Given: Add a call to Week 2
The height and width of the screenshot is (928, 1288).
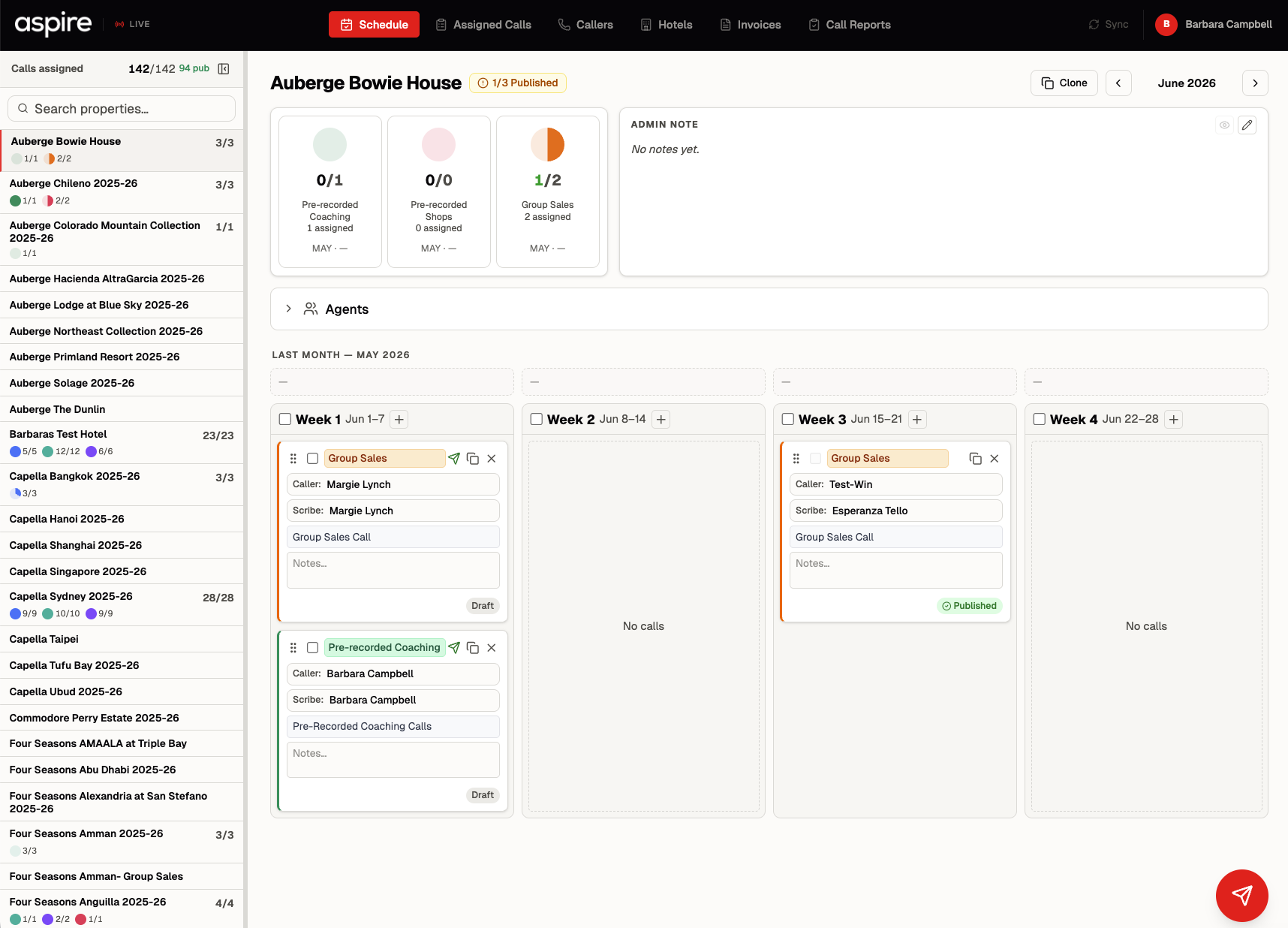Looking at the screenshot, I should 661,420.
